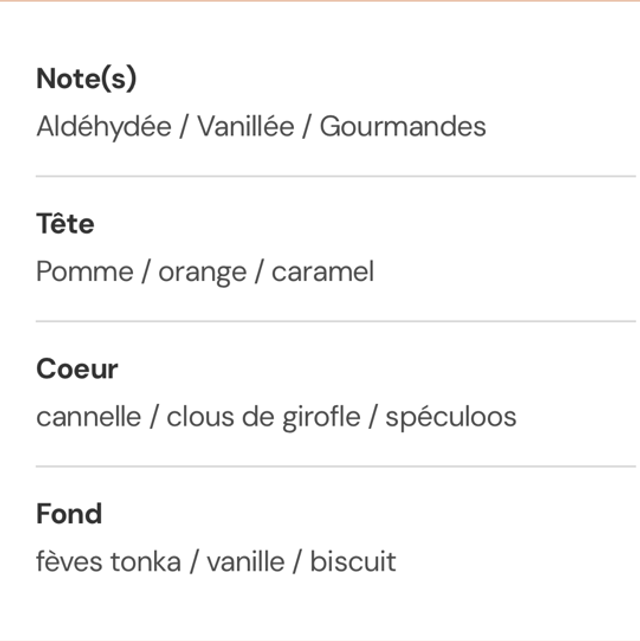Screen dimensions: 640x641
Task: Click the divider line below Gourmandes row
Action: click(x=336, y=176)
